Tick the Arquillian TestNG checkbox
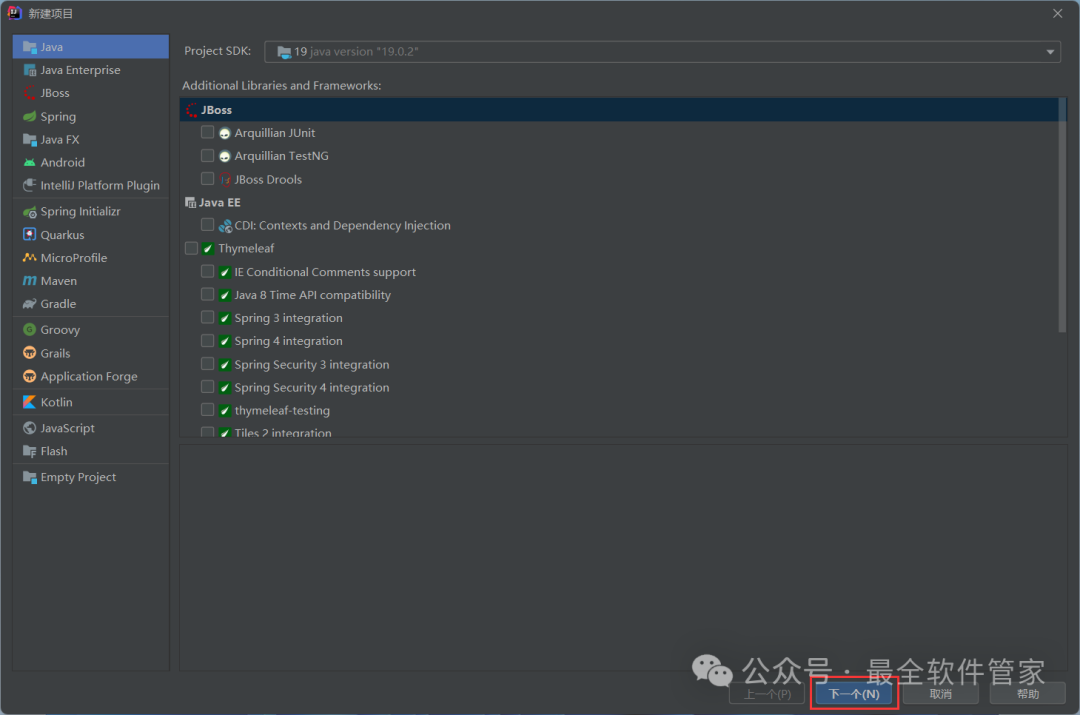Screen dimensions: 1080x715 point(207,156)
